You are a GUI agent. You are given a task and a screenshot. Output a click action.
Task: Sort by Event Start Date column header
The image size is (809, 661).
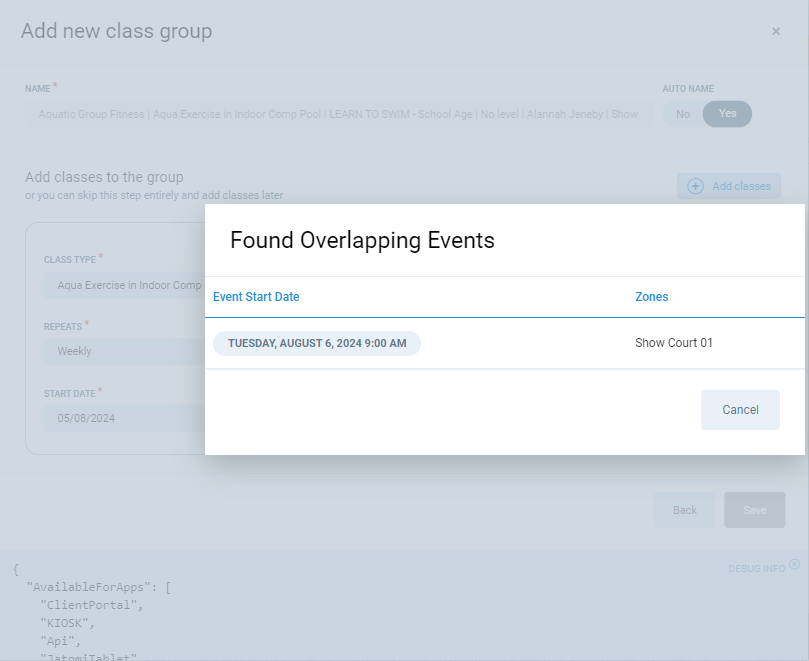tap(256, 297)
